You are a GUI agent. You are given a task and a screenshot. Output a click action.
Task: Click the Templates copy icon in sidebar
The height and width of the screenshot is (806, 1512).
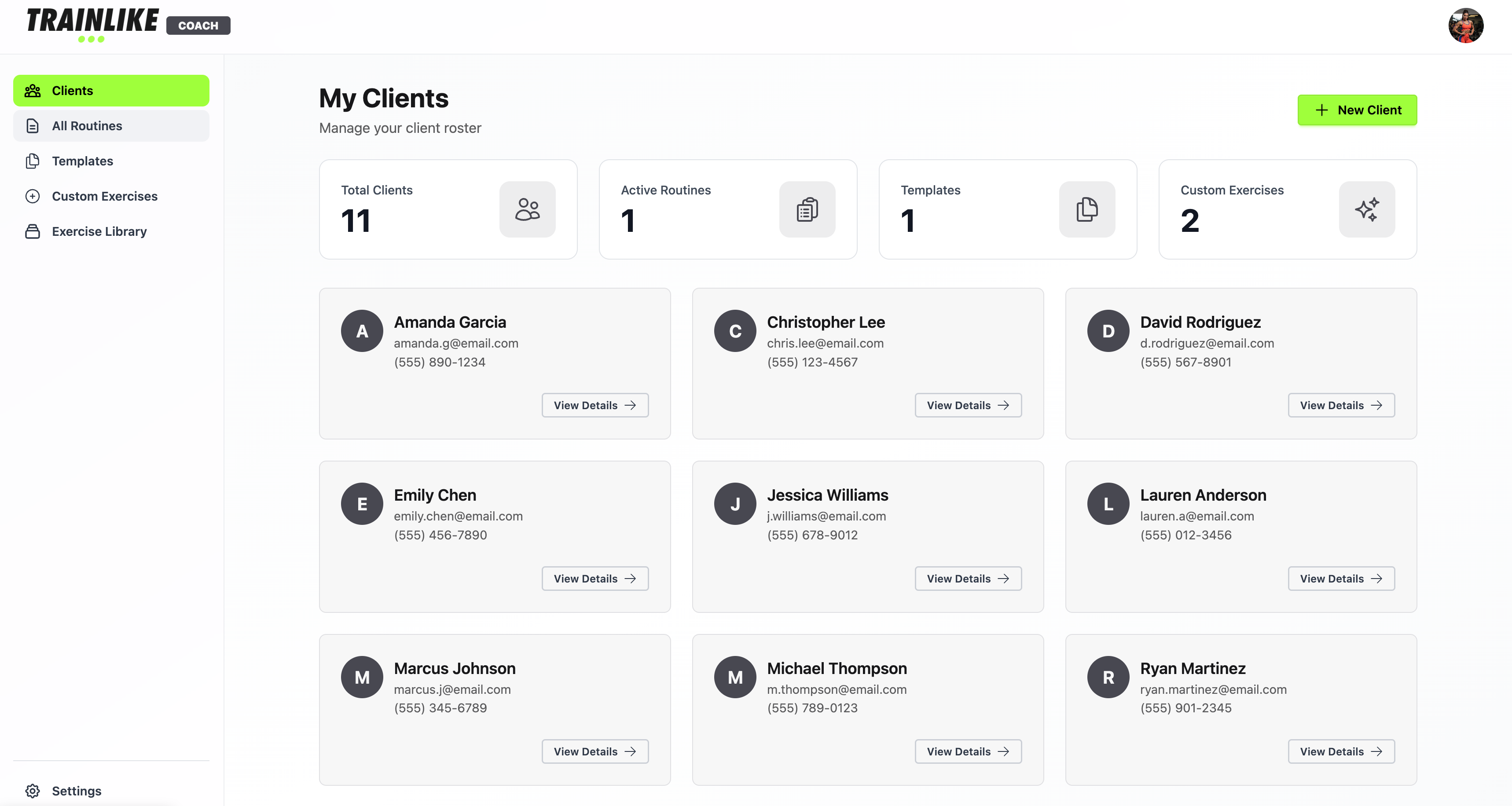pos(32,161)
